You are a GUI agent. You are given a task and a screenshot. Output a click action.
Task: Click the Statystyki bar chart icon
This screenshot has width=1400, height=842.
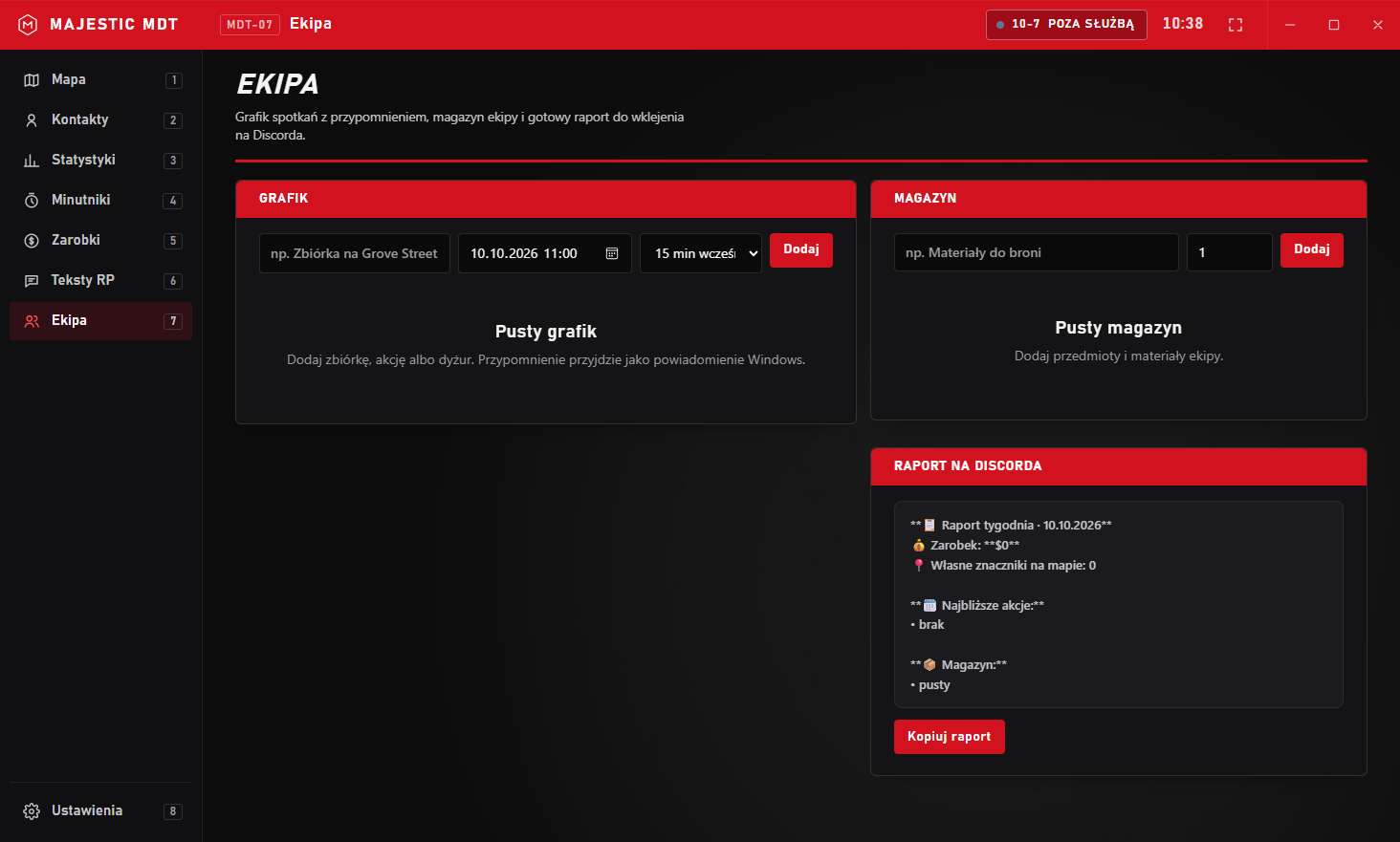click(32, 161)
